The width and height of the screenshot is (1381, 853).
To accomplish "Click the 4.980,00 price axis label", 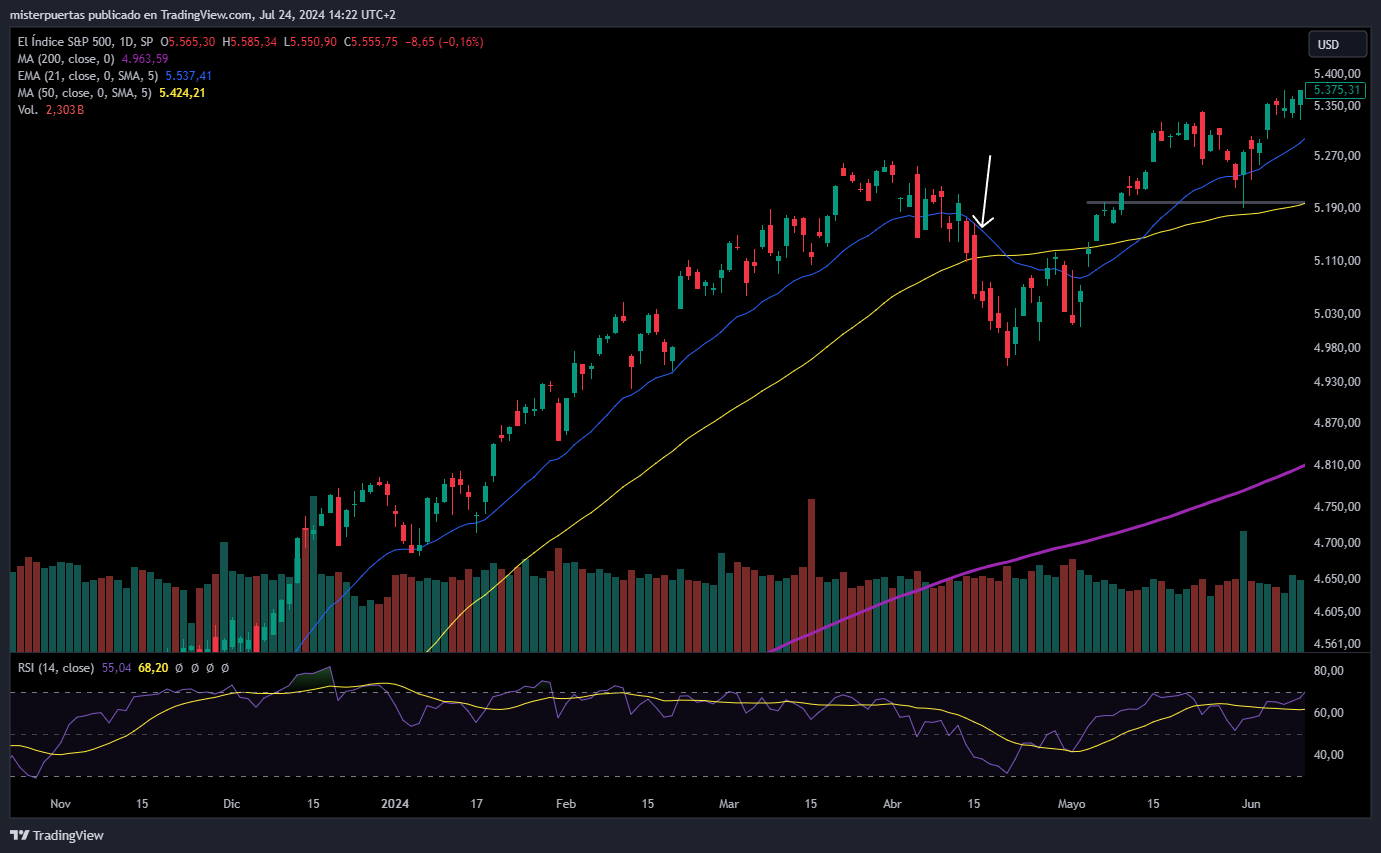I will pos(1338,348).
